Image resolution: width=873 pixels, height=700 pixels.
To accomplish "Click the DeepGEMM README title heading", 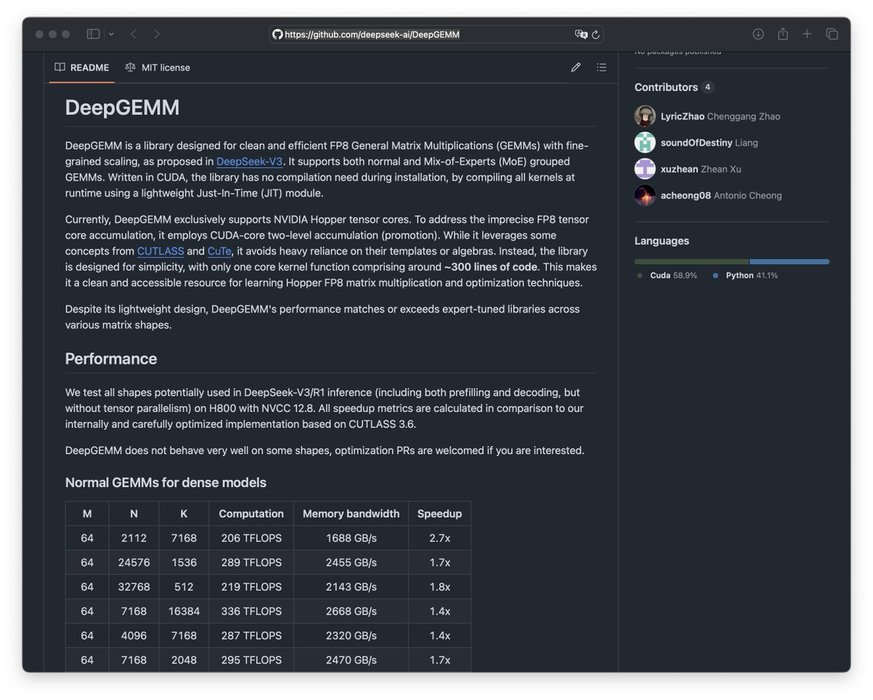I will [122, 107].
